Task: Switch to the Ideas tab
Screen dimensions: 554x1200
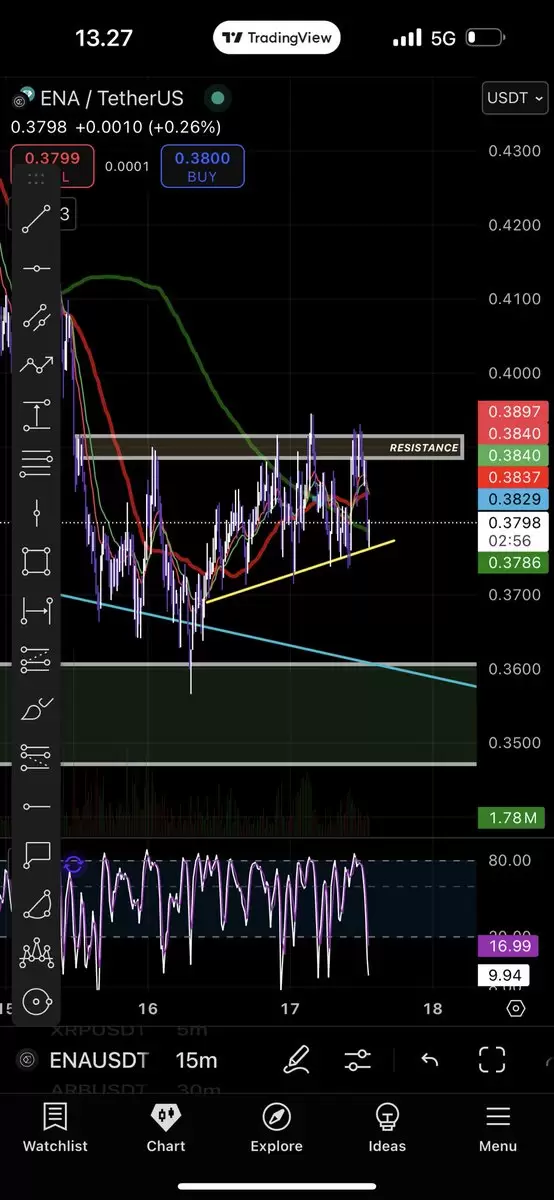Action: tap(387, 1129)
